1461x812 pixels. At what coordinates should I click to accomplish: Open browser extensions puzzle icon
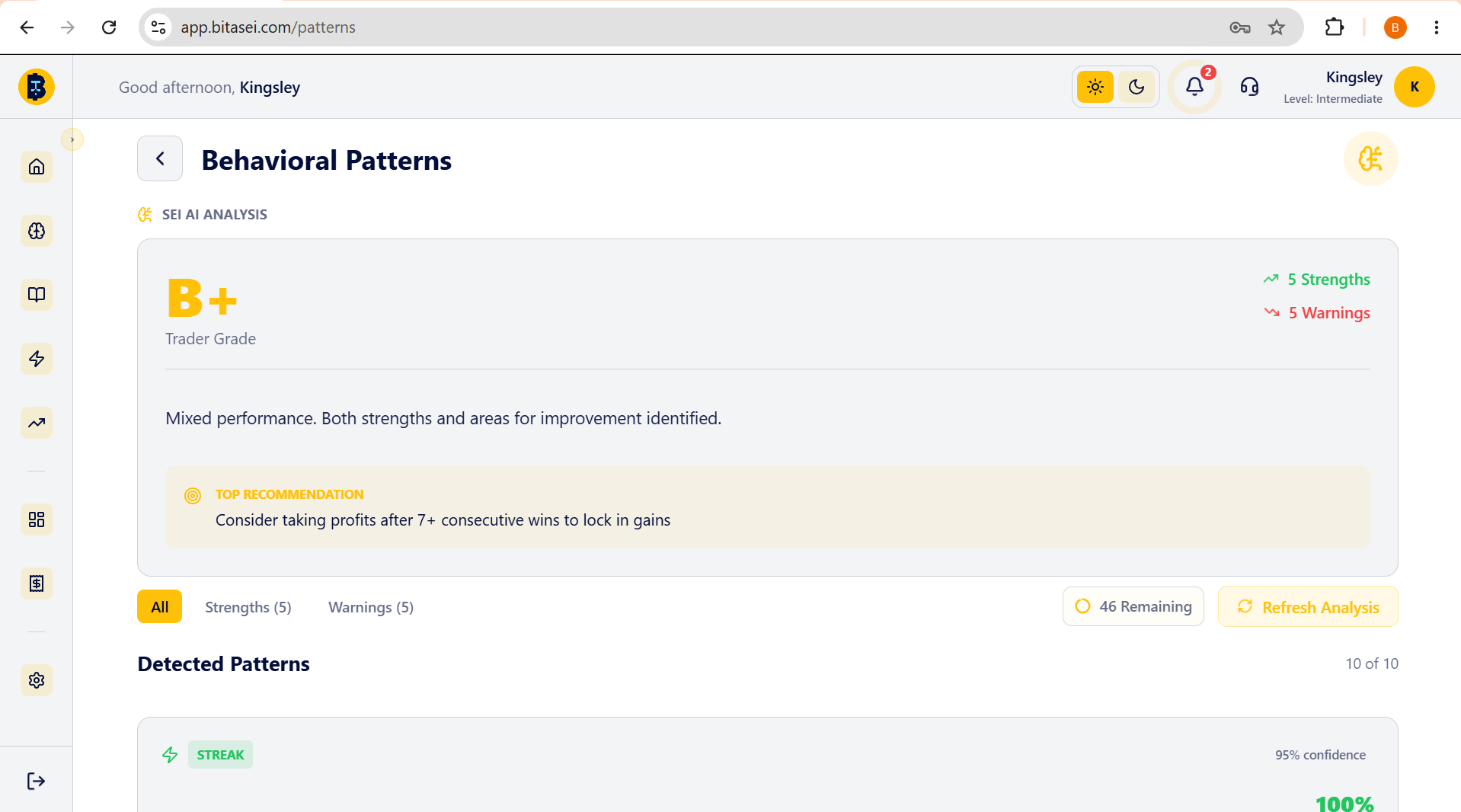point(1334,27)
